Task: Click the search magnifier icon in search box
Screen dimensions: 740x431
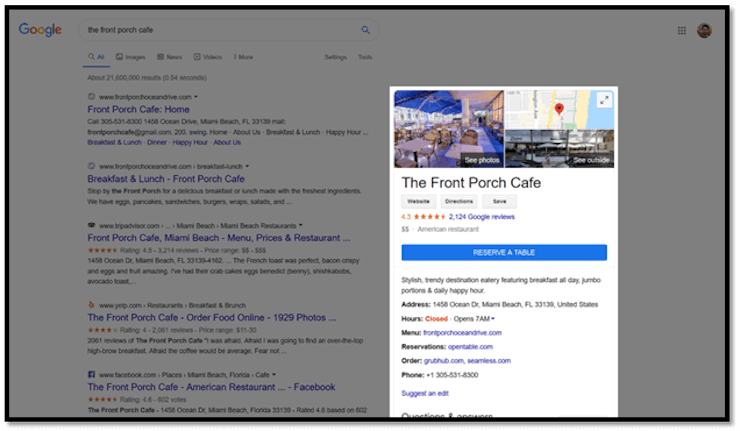Action: tap(365, 30)
